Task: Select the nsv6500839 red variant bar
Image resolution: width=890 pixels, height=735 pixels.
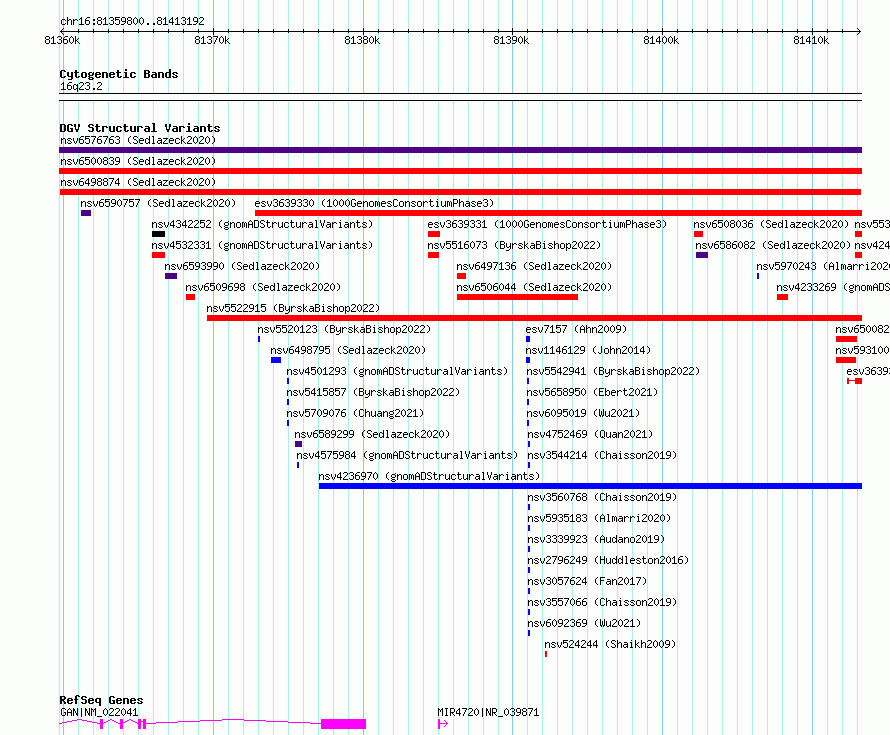Action: pos(460,171)
